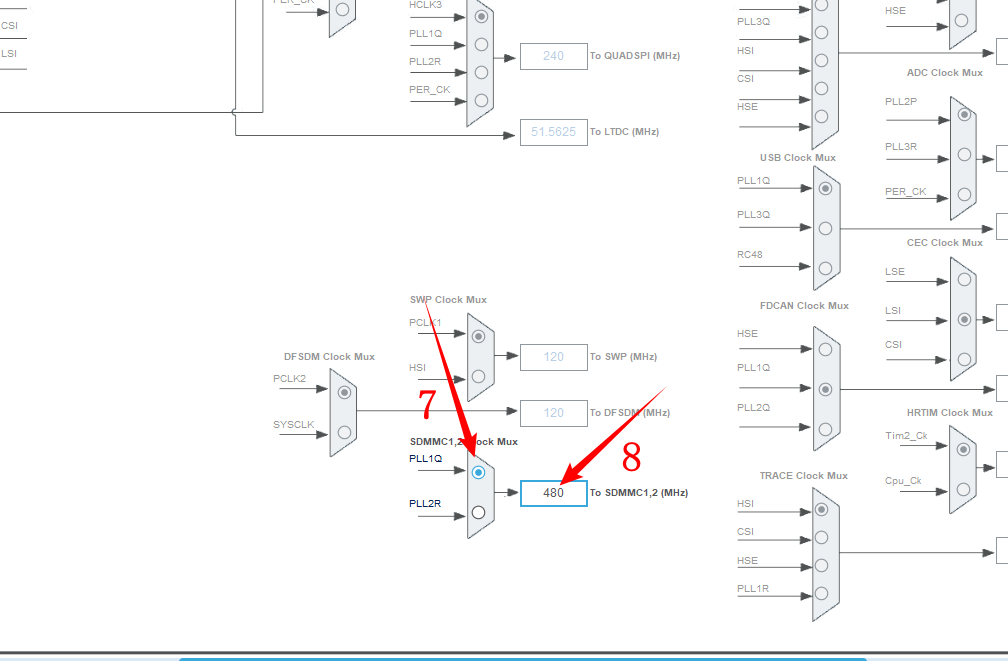This screenshot has width=1008, height=661.
Task: Select PLL2Q in FDCAN Clock Mux
Action: tap(825, 428)
